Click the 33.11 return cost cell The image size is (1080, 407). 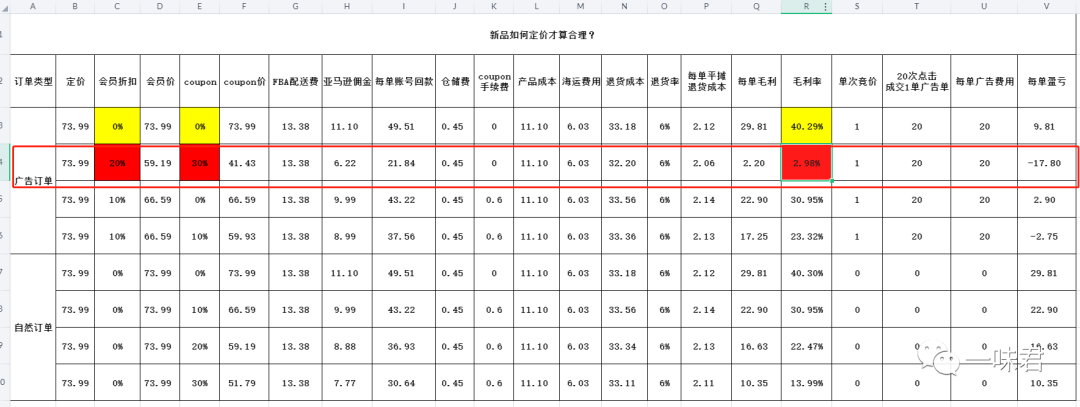tap(625, 382)
